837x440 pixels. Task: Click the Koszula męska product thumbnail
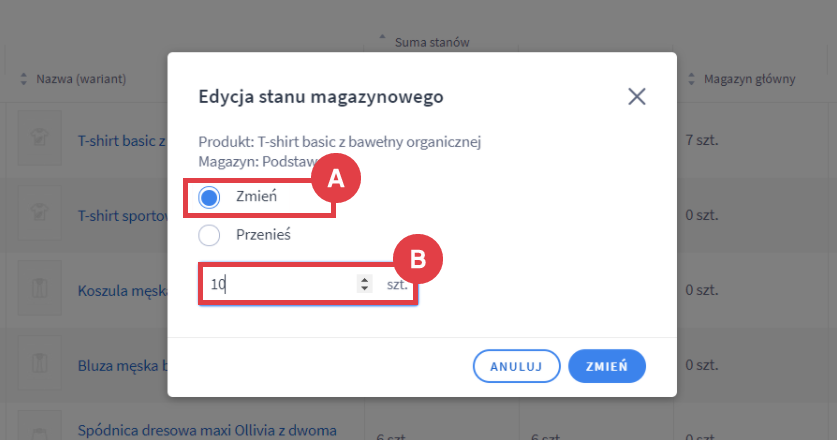tap(39, 290)
